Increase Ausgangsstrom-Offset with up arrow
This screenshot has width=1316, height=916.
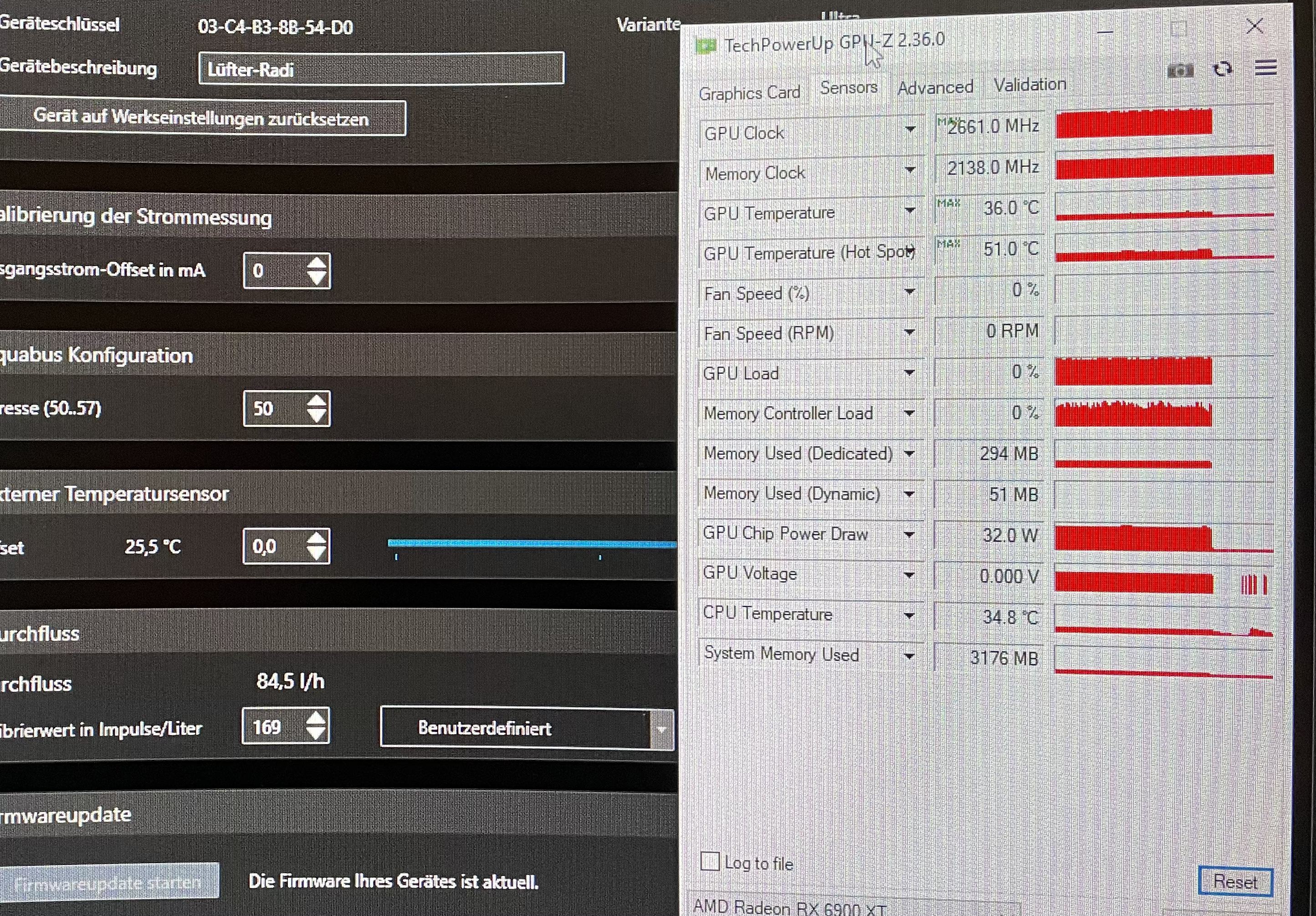tap(317, 264)
